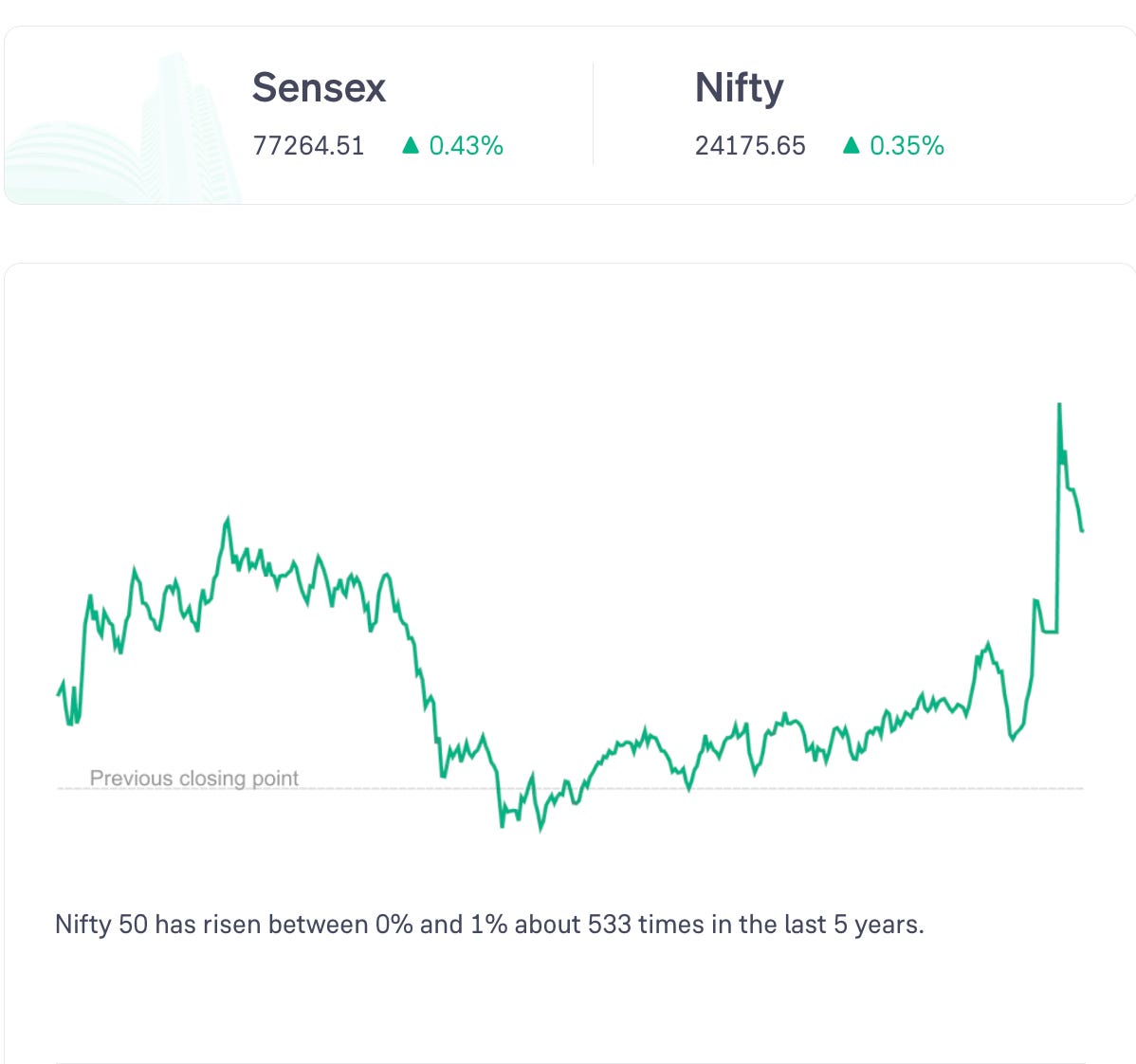Click the Sensex heading
The width and height of the screenshot is (1136, 1064).
tap(319, 87)
